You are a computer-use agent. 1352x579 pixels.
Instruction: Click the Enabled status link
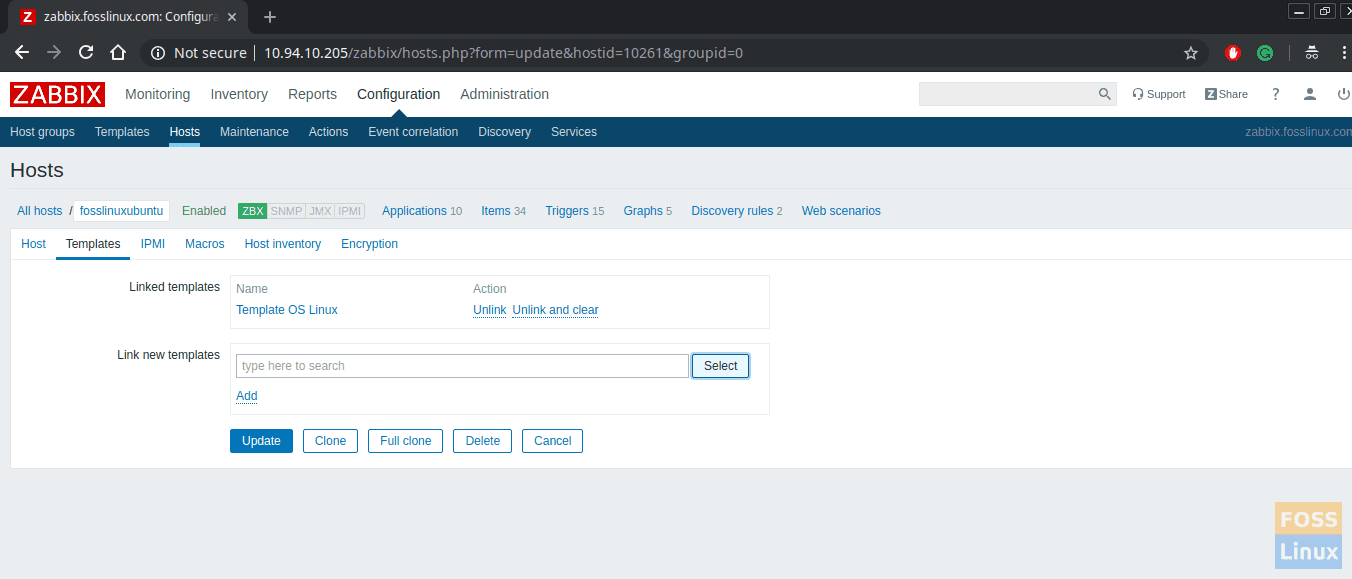pyautogui.click(x=204, y=211)
